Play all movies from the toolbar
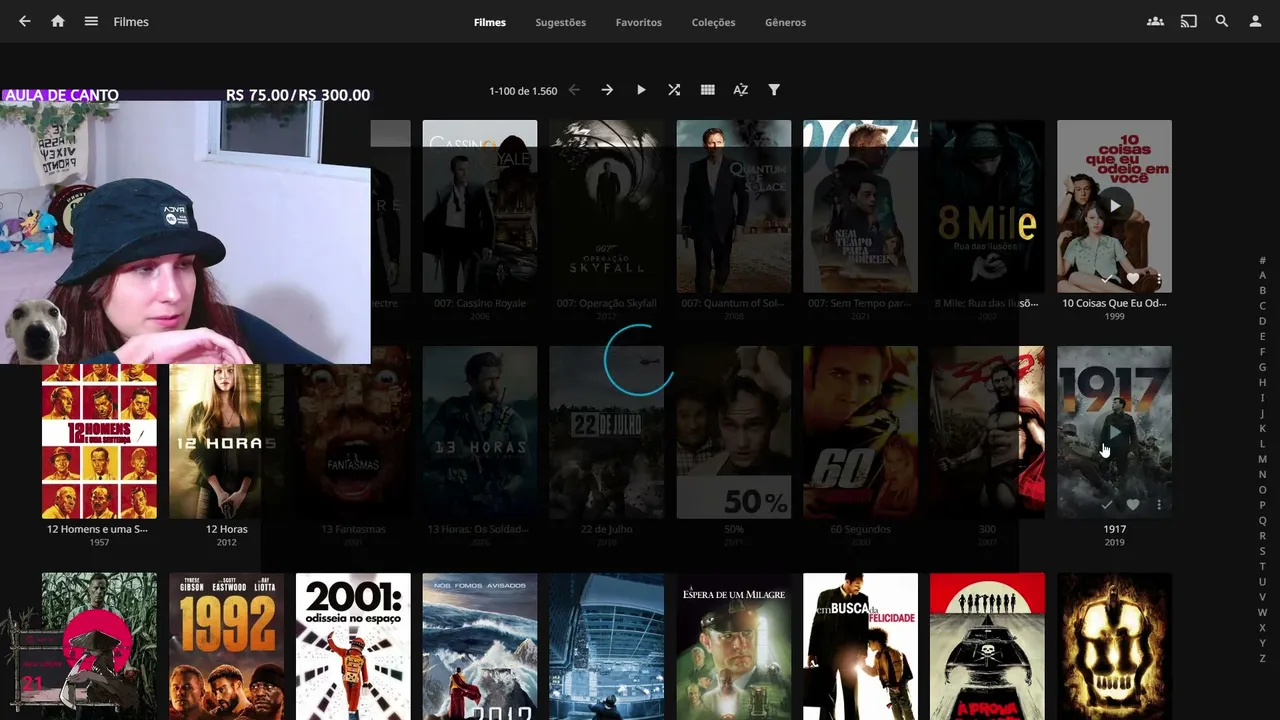The height and width of the screenshot is (720, 1280). pos(641,90)
